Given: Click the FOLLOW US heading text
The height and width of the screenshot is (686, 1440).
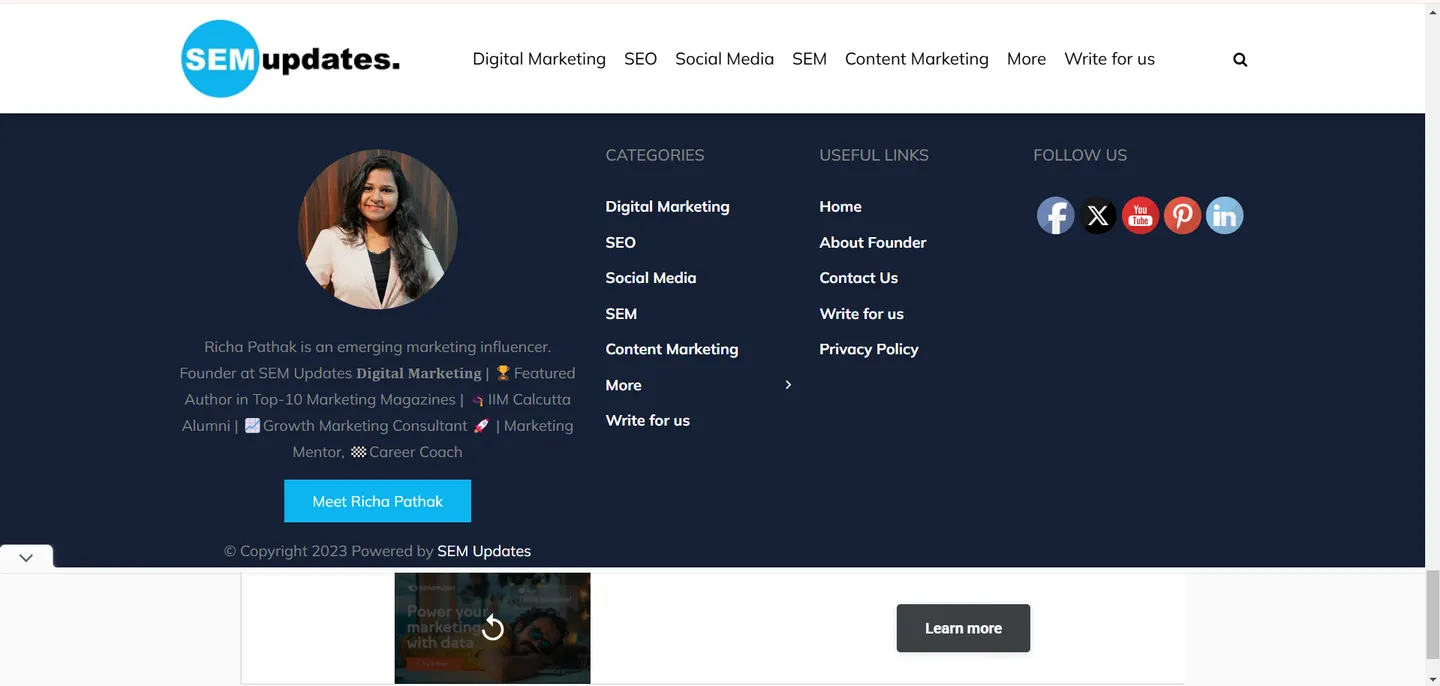Looking at the screenshot, I should 1080,155.
